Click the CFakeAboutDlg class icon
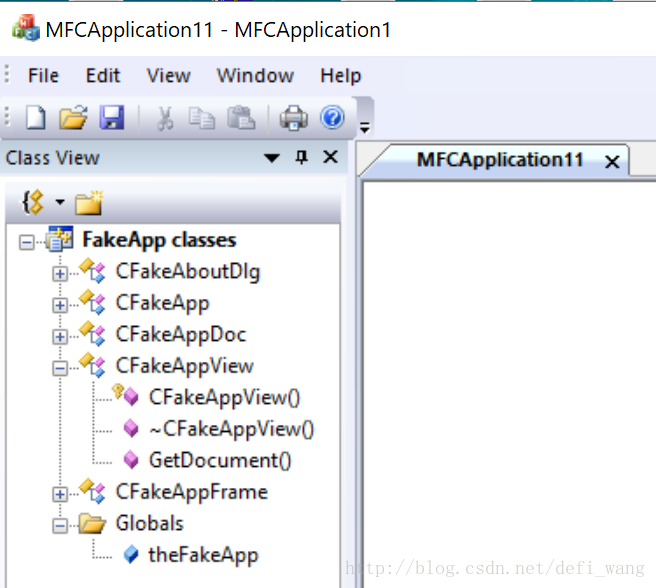 coord(92,271)
